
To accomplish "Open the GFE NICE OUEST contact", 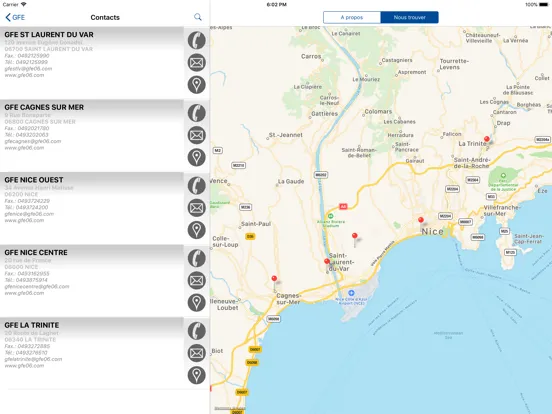I will click(92, 208).
